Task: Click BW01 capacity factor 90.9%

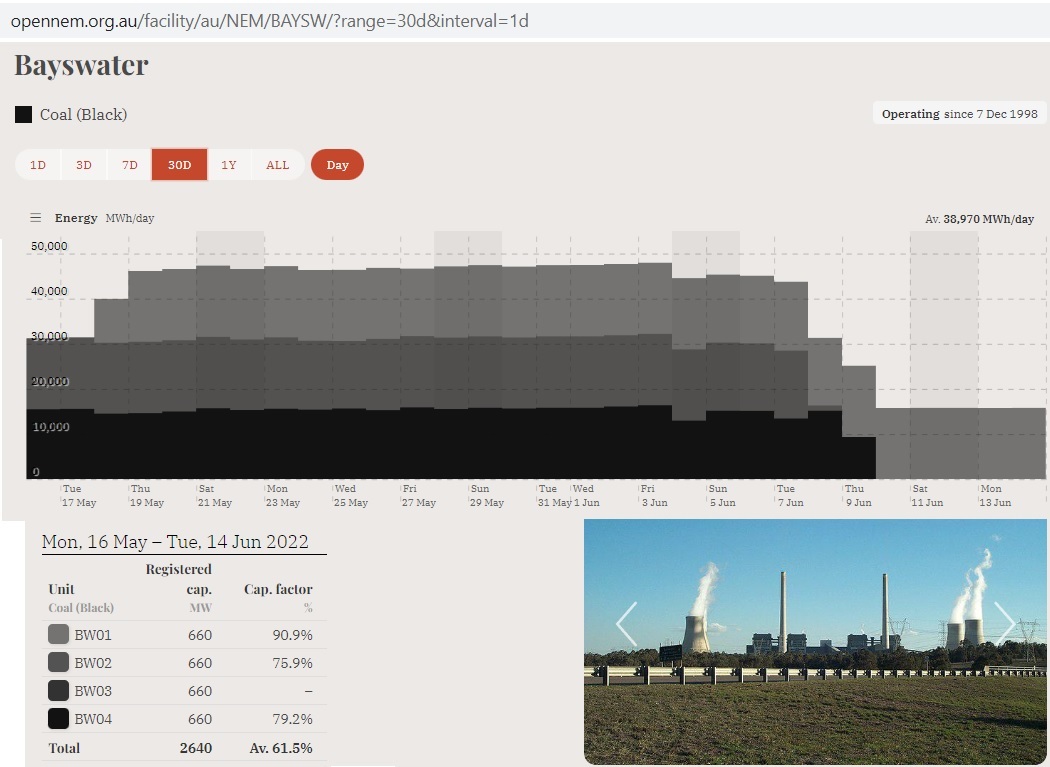Action: (x=293, y=634)
